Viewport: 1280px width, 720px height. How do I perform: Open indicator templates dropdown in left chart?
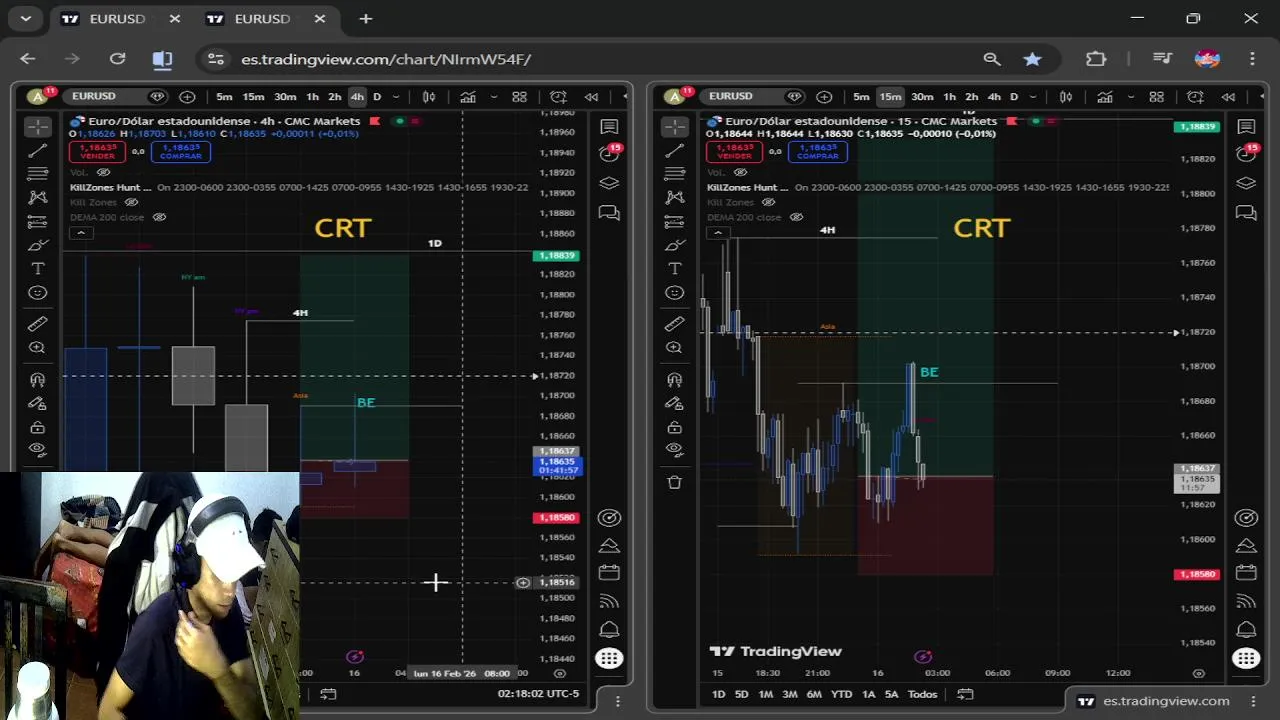coord(493,97)
